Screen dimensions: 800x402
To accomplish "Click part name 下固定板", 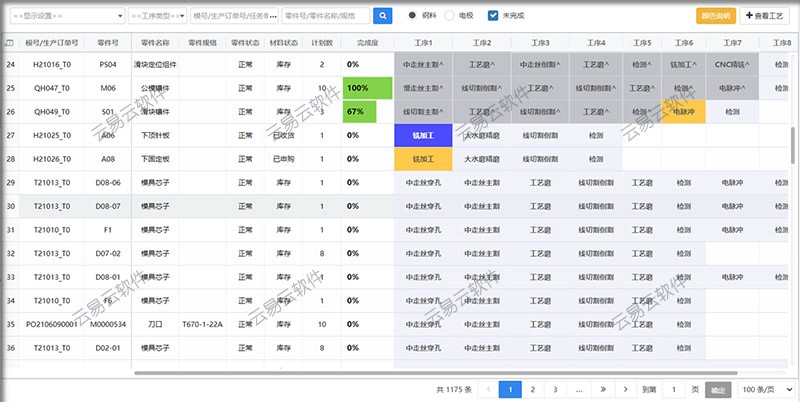I will (x=155, y=159).
